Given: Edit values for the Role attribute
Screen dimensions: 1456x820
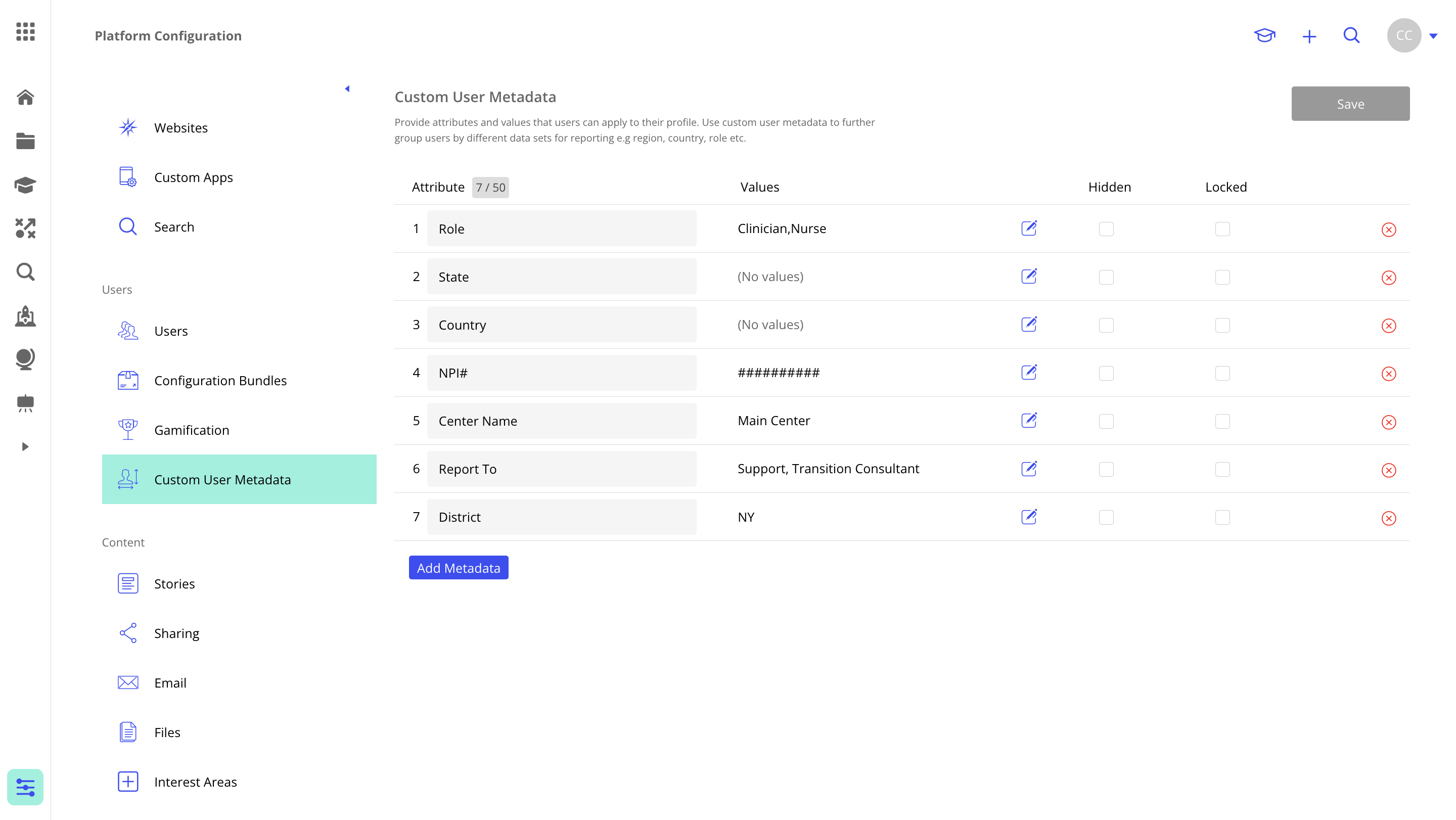Looking at the screenshot, I should 1029,229.
